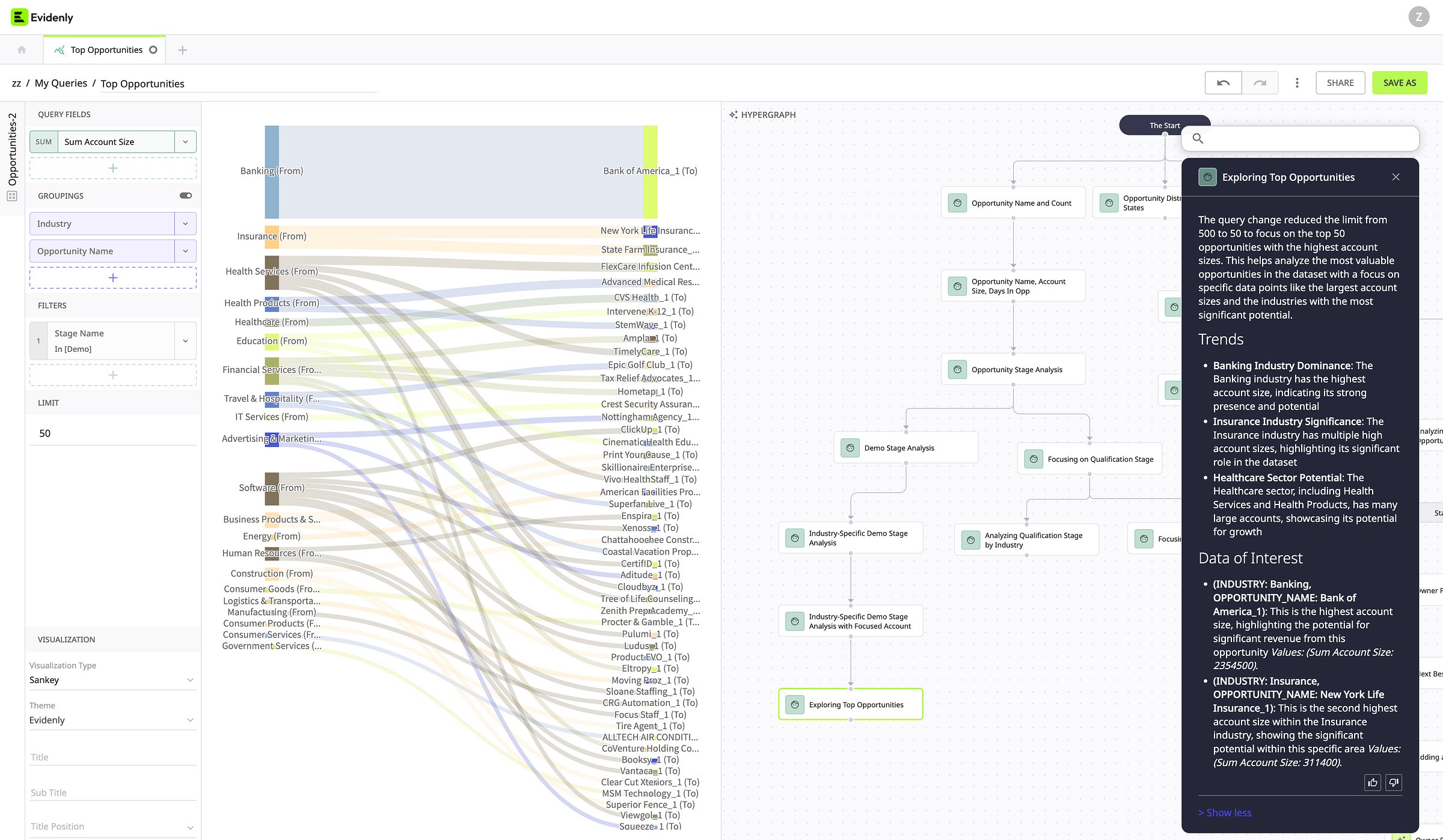Click the Opportunity Name and Count node icon
The image size is (1443, 840).
[957, 203]
